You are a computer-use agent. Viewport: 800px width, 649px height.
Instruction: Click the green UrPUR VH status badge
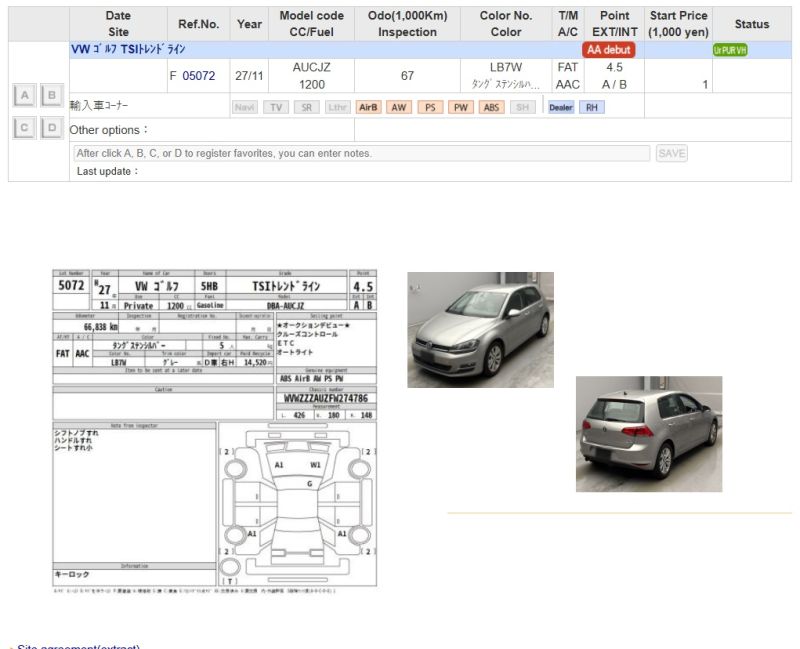point(730,50)
